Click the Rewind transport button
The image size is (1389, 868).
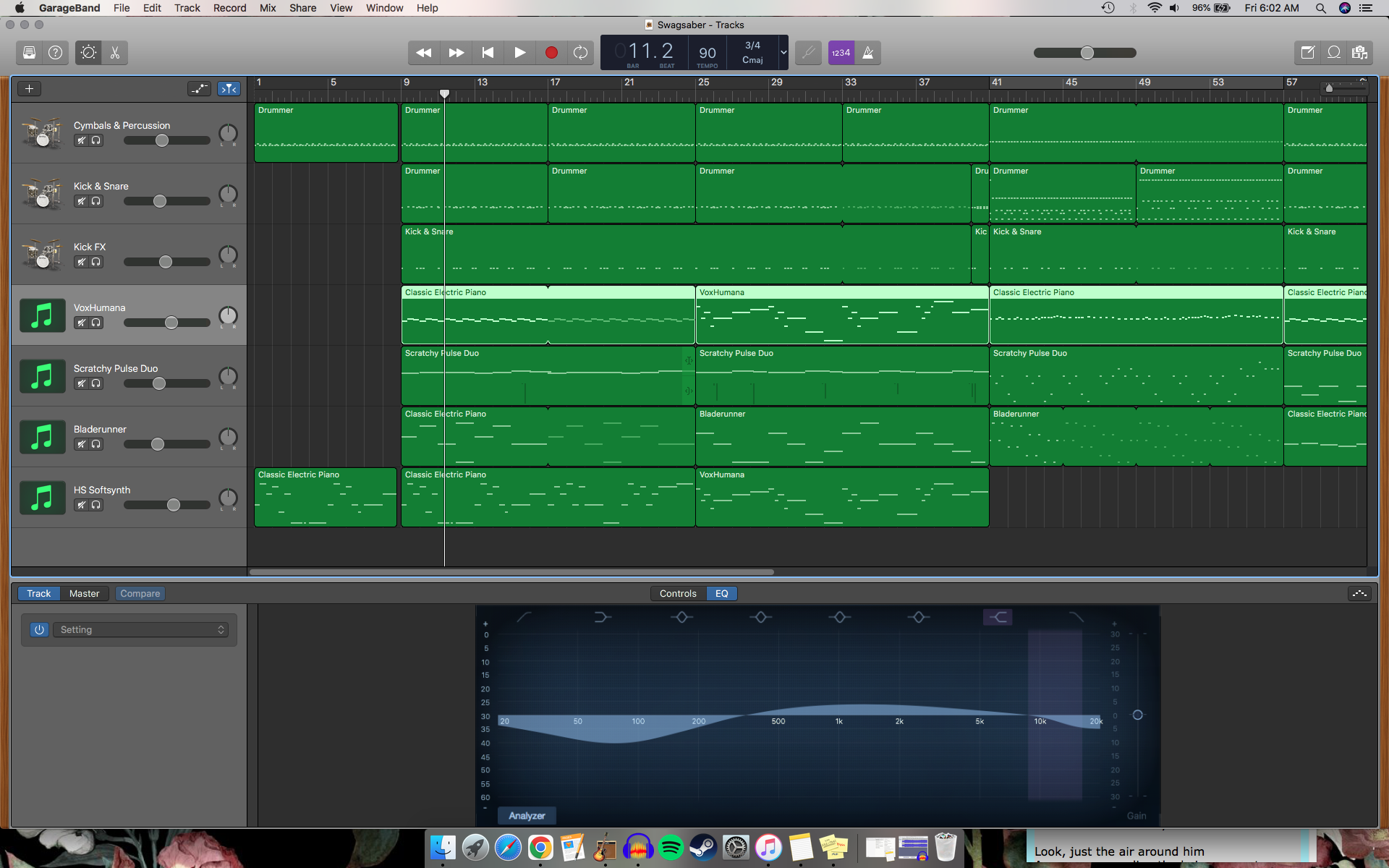pos(424,53)
